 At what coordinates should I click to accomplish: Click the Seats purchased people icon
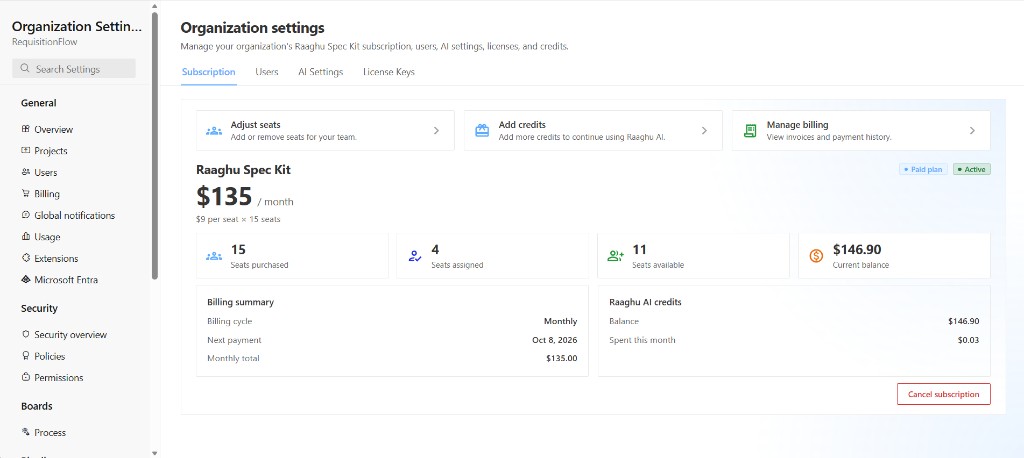pos(214,256)
